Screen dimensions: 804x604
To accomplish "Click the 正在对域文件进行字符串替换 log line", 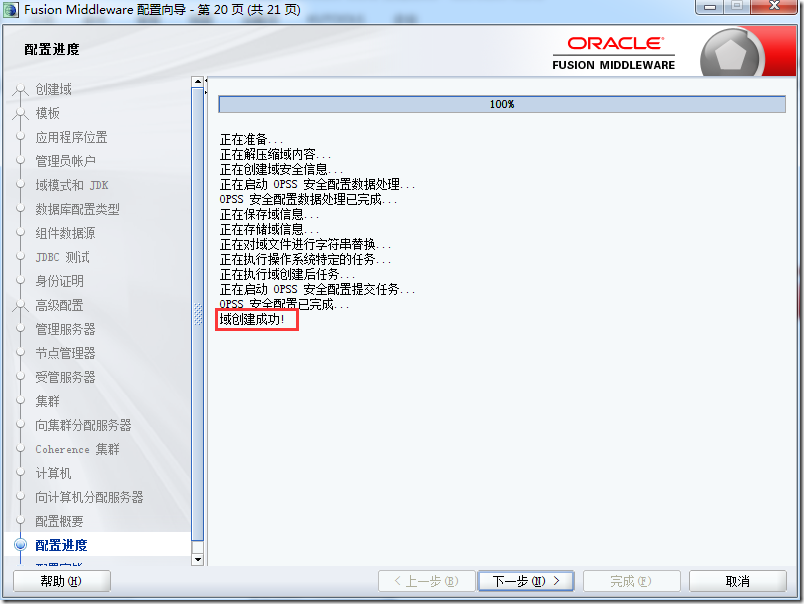I will 305,244.
